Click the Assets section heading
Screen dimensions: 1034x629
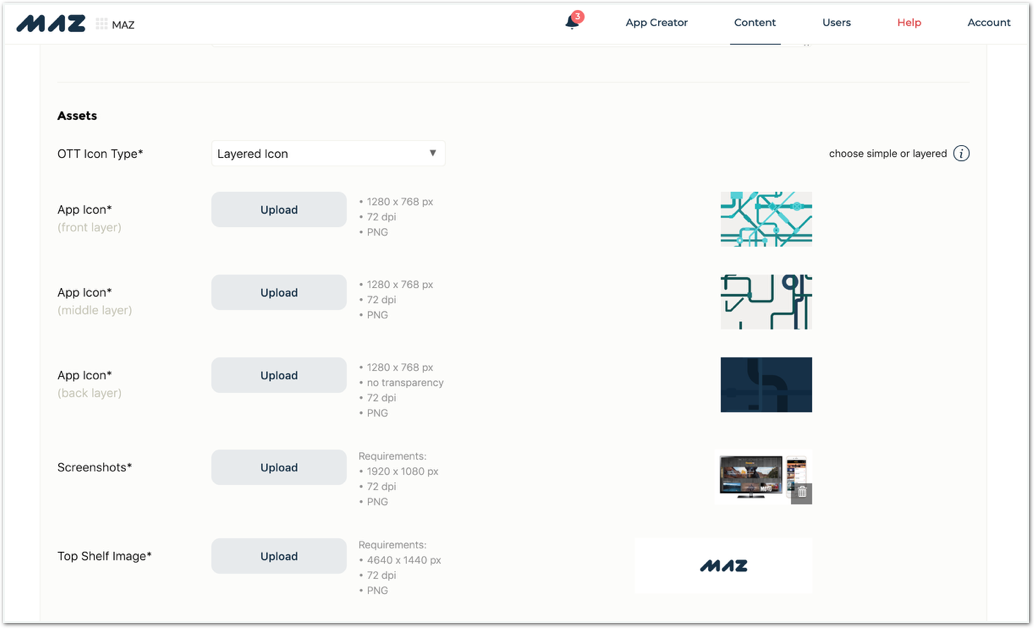coord(77,116)
